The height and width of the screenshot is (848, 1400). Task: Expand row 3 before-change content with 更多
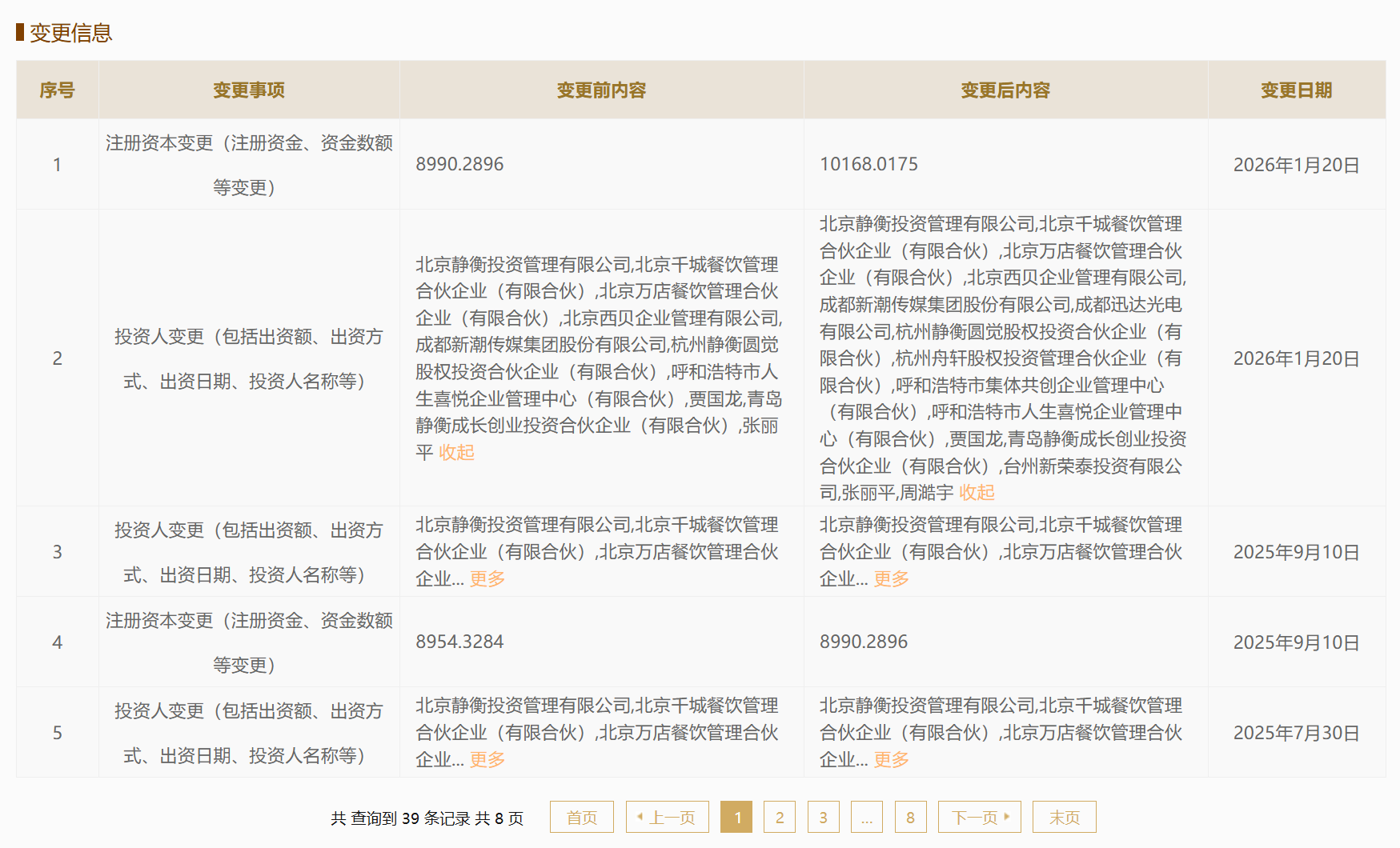[x=487, y=578]
